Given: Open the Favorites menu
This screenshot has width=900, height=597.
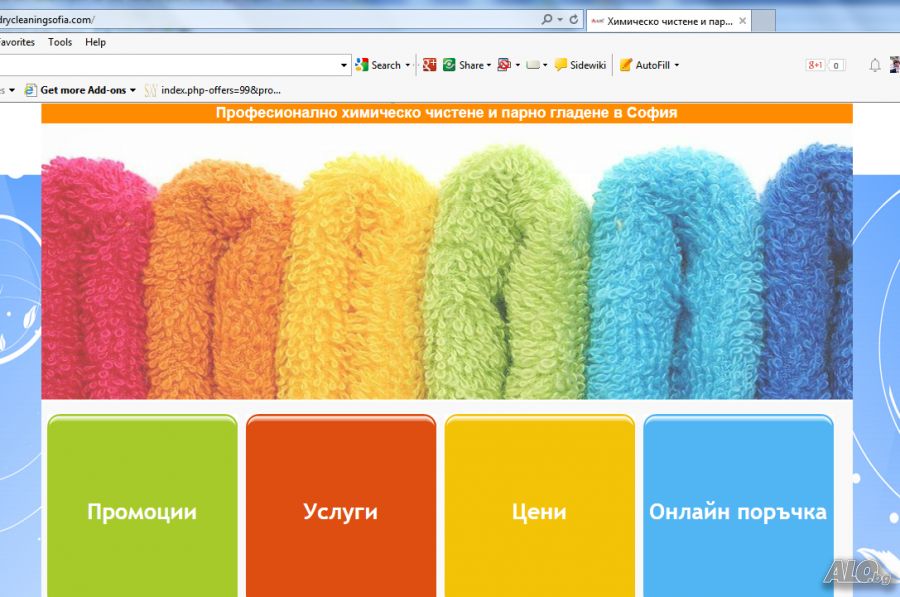Looking at the screenshot, I should coord(16,42).
